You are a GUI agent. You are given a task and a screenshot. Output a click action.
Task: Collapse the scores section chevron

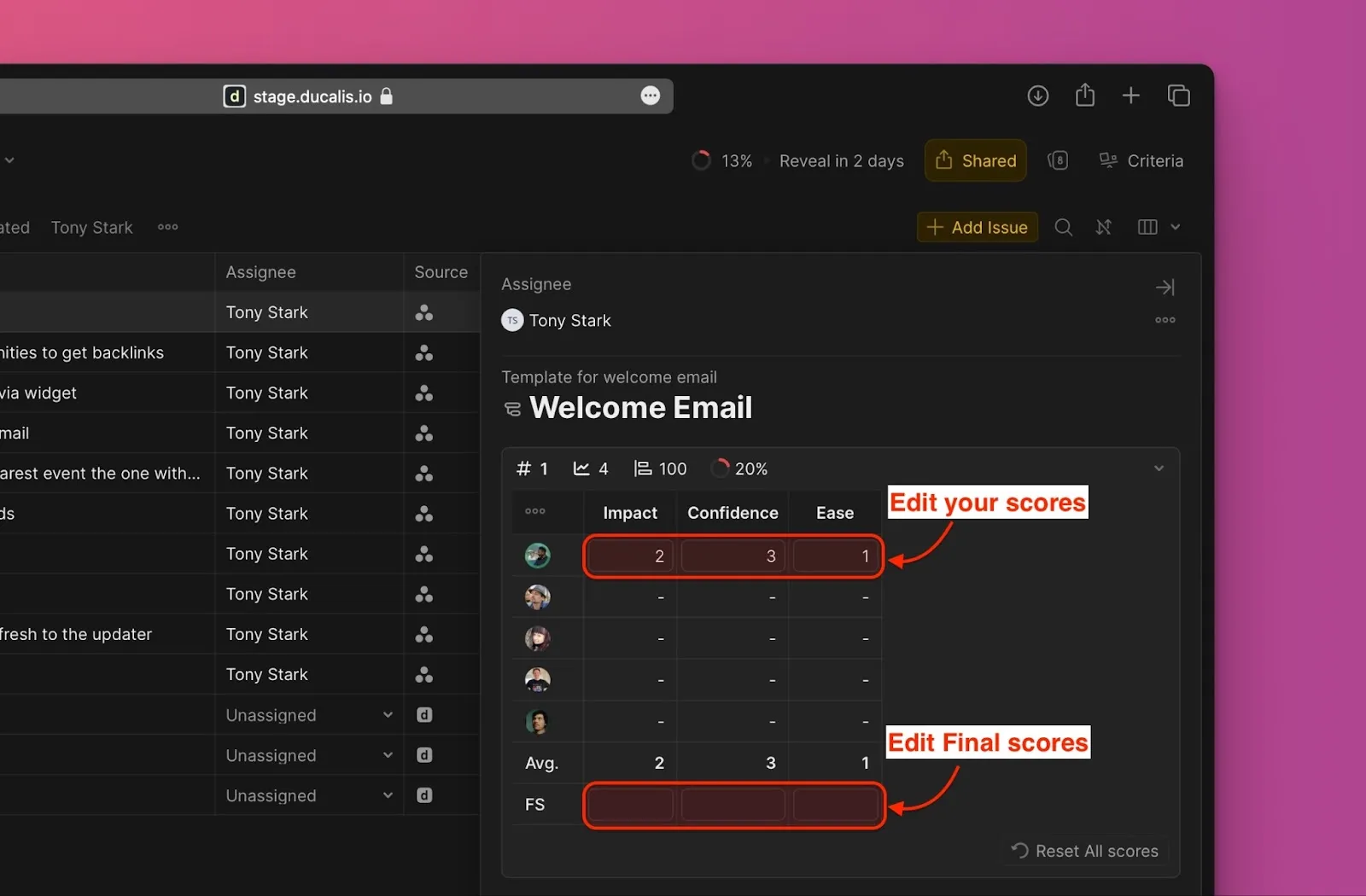[1159, 468]
